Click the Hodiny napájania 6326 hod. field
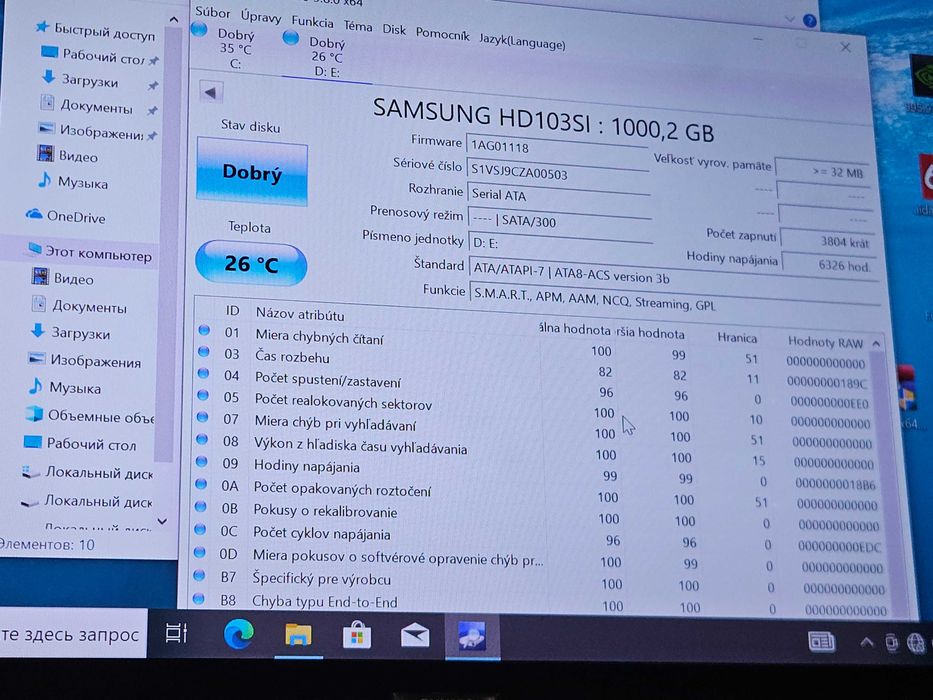 point(828,264)
